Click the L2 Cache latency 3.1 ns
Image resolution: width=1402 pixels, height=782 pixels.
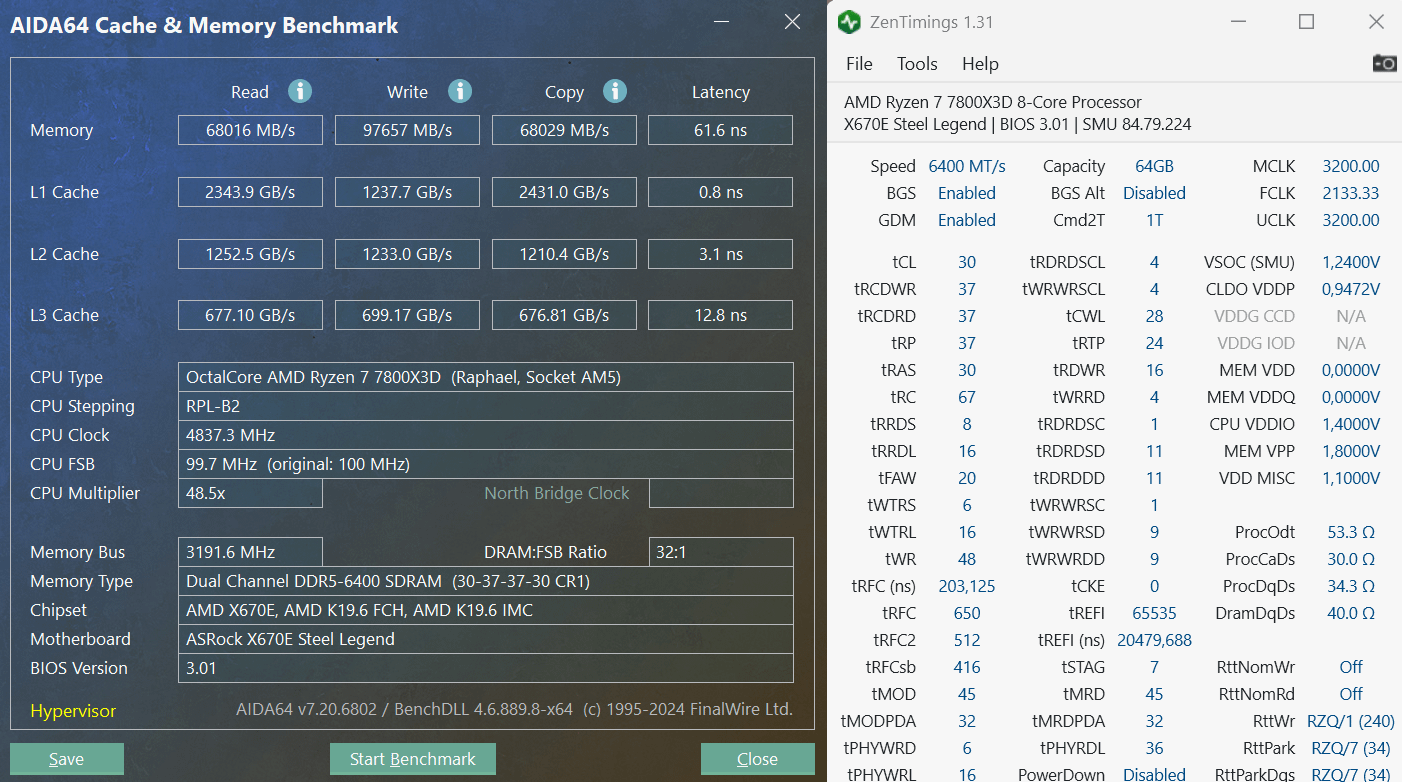[x=720, y=254]
